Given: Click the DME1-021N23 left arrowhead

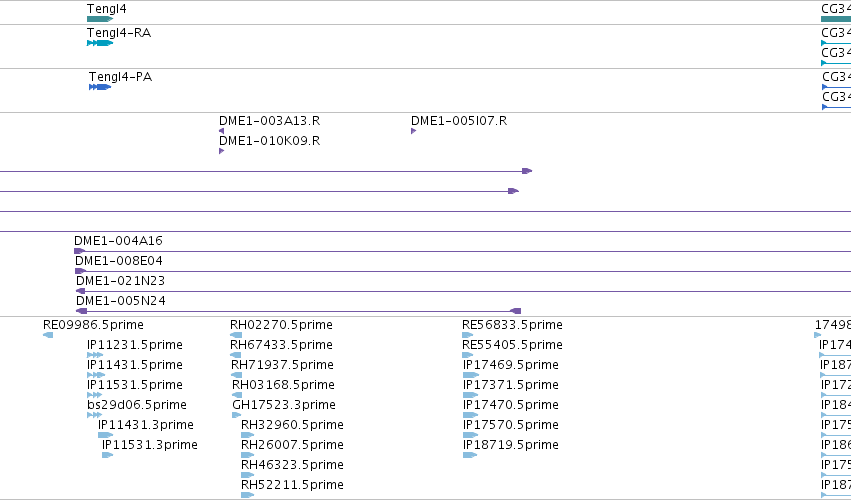Looking at the screenshot, I should tap(80, 291).
